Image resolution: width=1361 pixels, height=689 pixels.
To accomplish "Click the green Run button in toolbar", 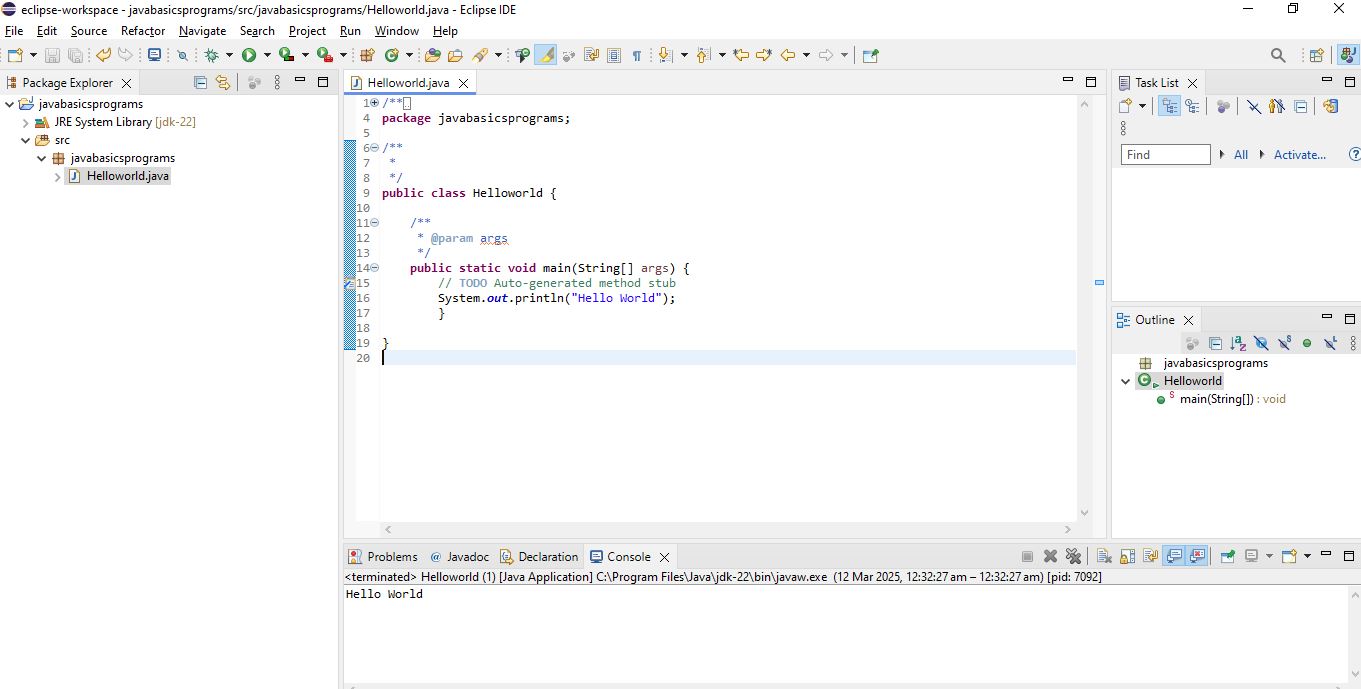I will coord(249,55).
